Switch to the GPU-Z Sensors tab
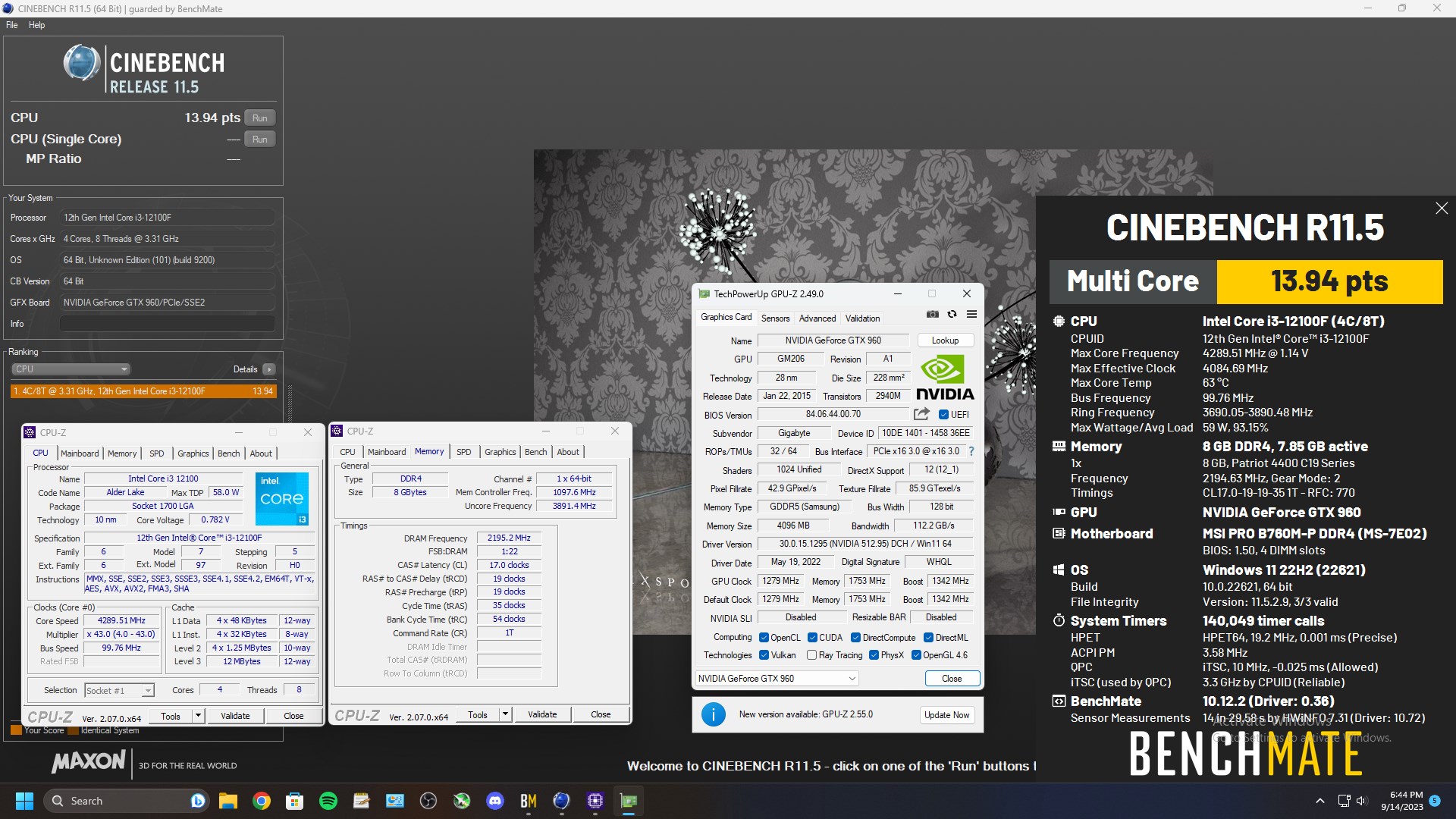The height and width of the screenshot is (819, 1456). click(775, 318)
